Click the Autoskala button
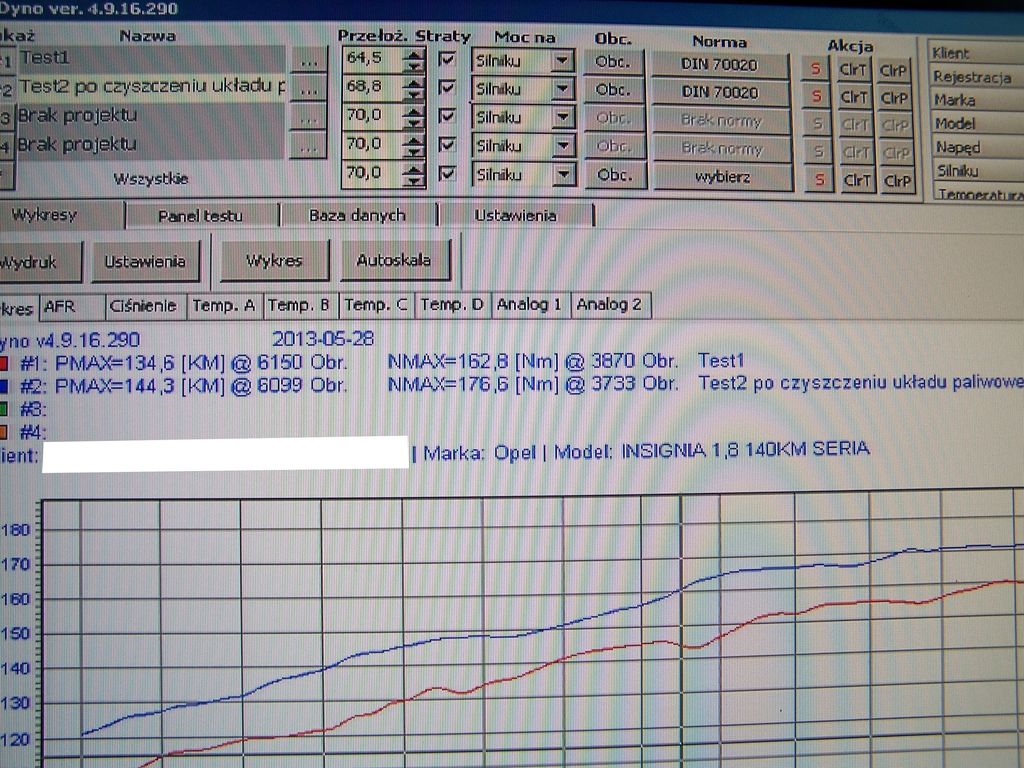 click(394, 260)
